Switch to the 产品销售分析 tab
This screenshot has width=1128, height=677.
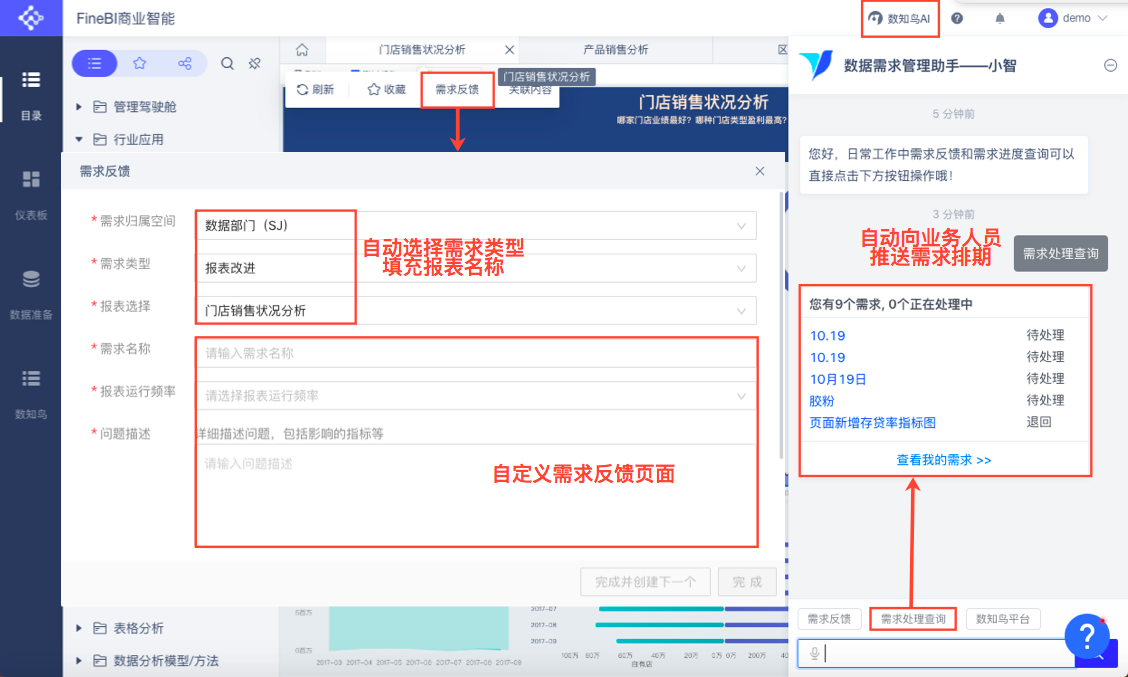click(x=616, y=50)
